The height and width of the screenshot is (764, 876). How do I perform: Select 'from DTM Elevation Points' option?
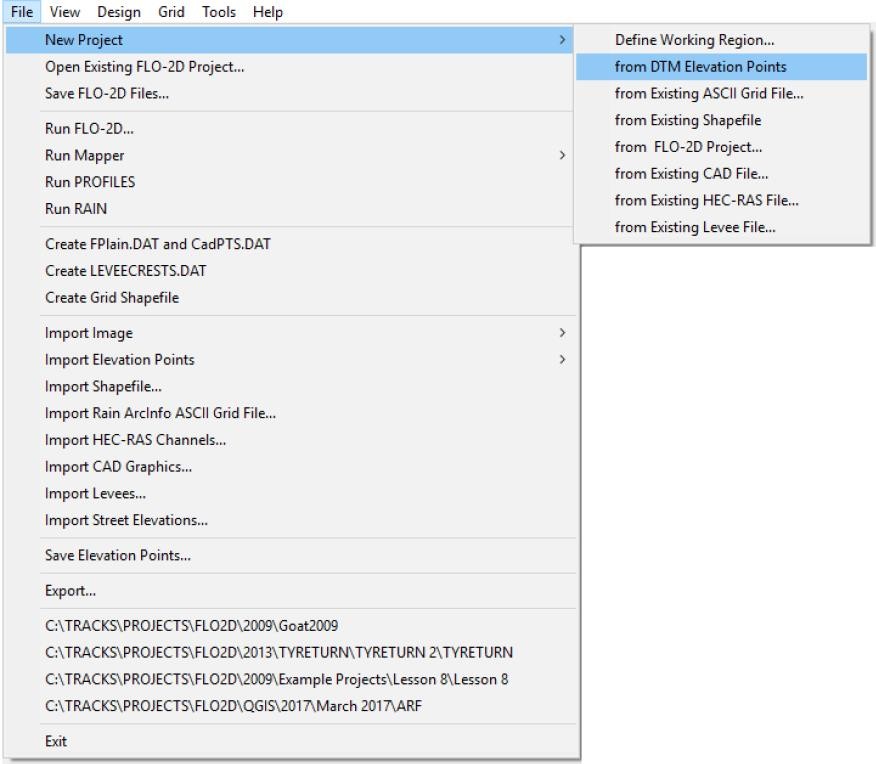700,67
